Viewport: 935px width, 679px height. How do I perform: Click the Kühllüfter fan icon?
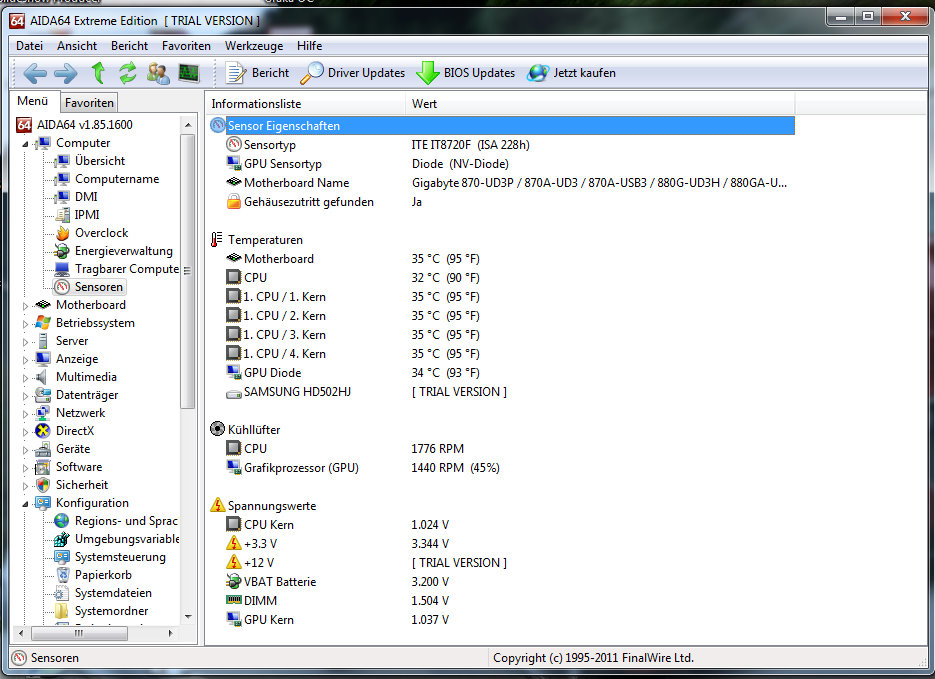click(x=218, y=429)
